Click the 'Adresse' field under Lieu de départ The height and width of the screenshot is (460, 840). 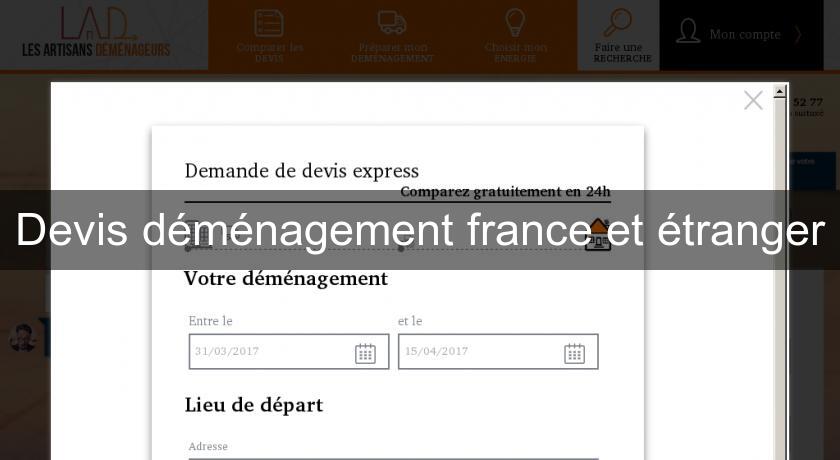click(x=393, y=457)
